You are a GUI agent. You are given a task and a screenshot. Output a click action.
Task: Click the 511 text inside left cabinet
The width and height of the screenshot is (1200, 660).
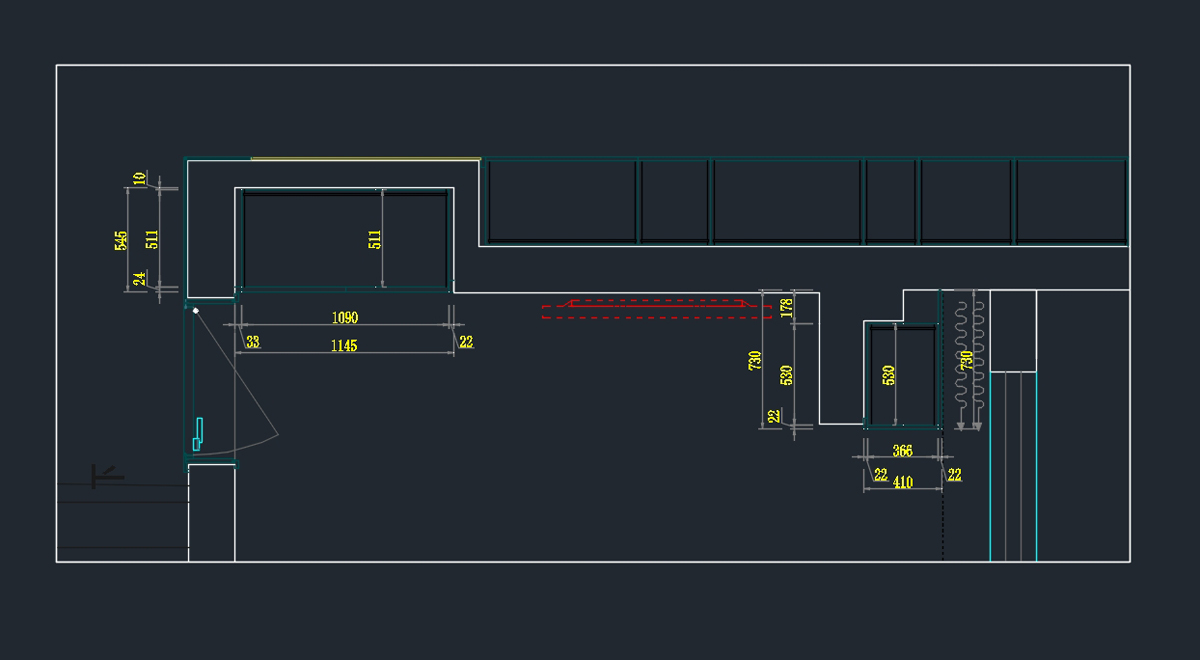point(375,240)
